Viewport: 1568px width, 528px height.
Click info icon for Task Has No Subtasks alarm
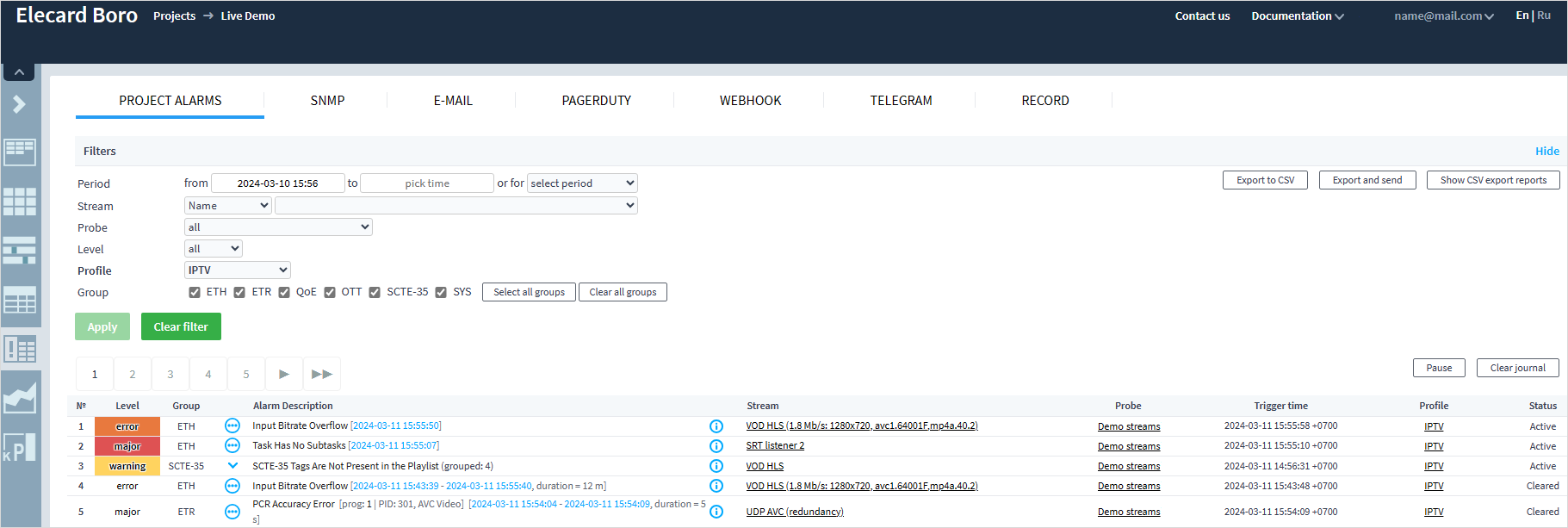pyautogui.click(x=716, y=446)
